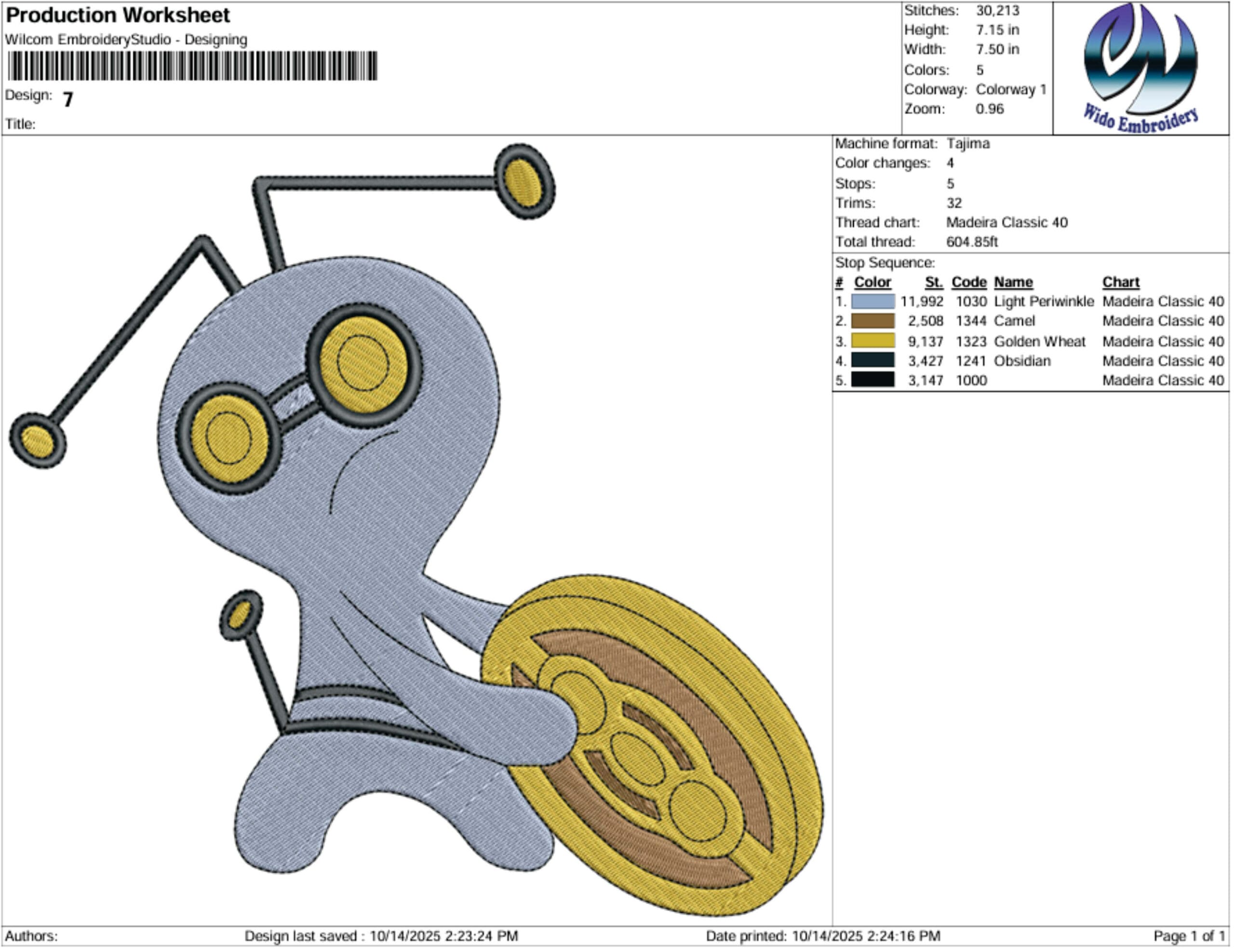Click Madeira Classic 40 thread chart value
Viewport: 1234px width, 952px height.
pos(1007,223)
